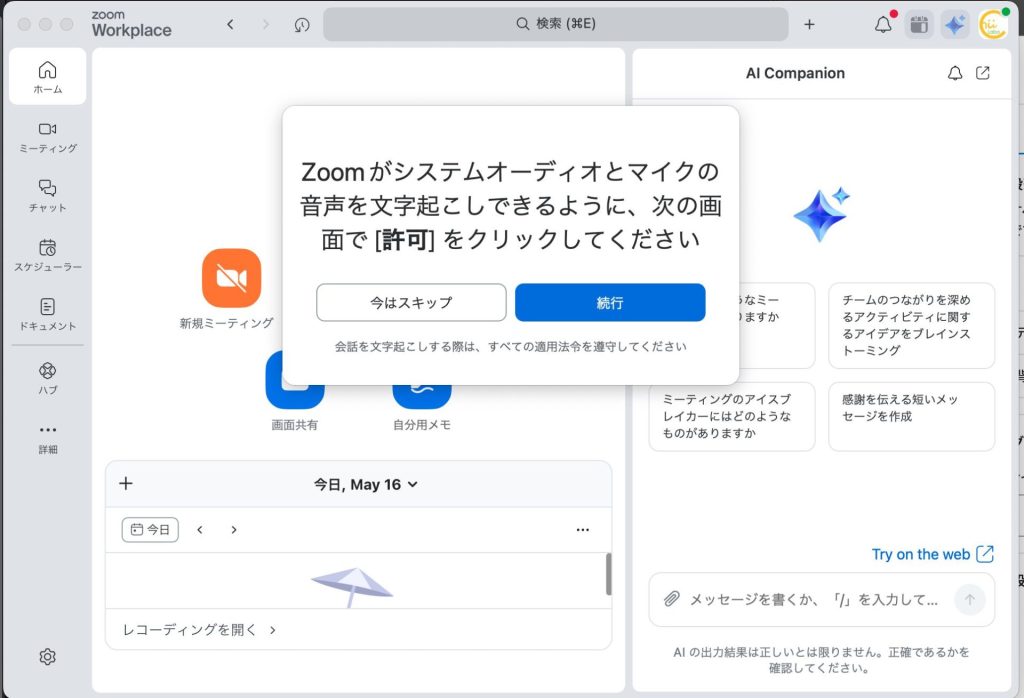The height and width of the screenshot is (698, 1024).
Task: Expand the 今日, May 16 dropdown
Action: click(x=365, y=484)
